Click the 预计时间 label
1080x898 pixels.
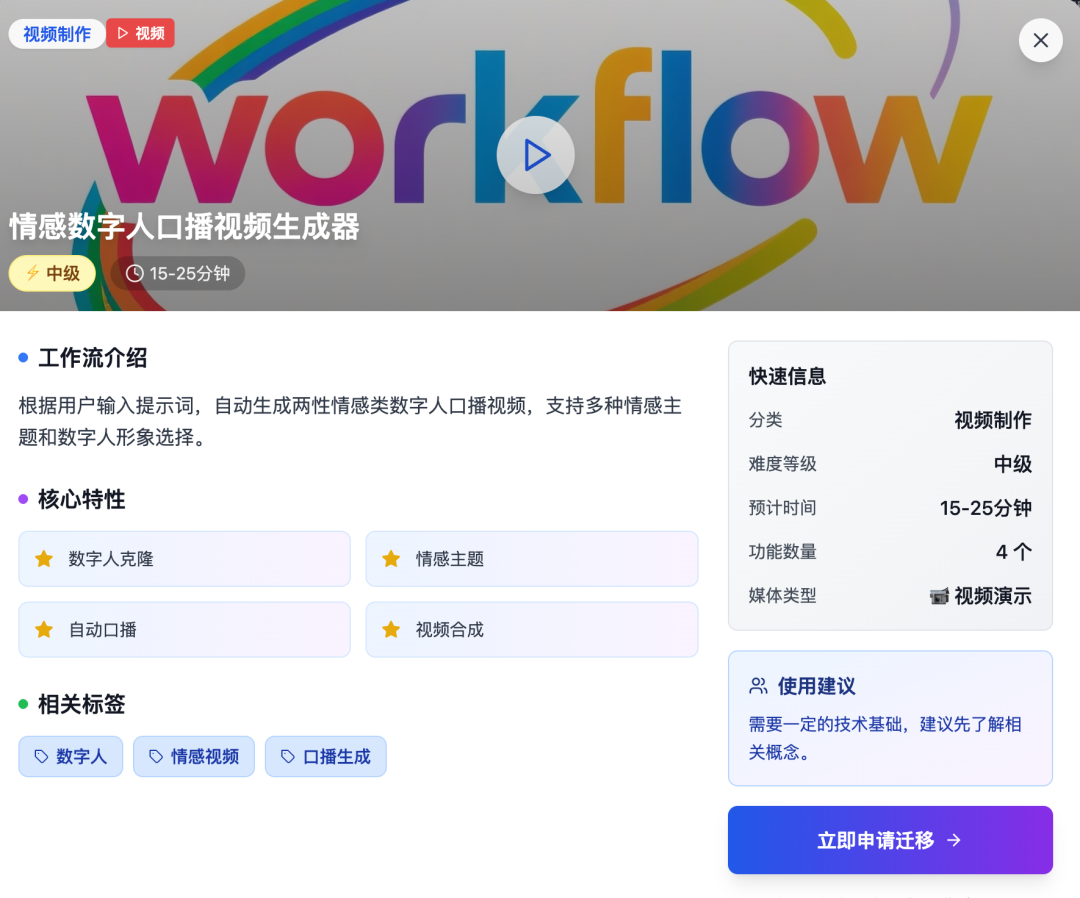782,508
